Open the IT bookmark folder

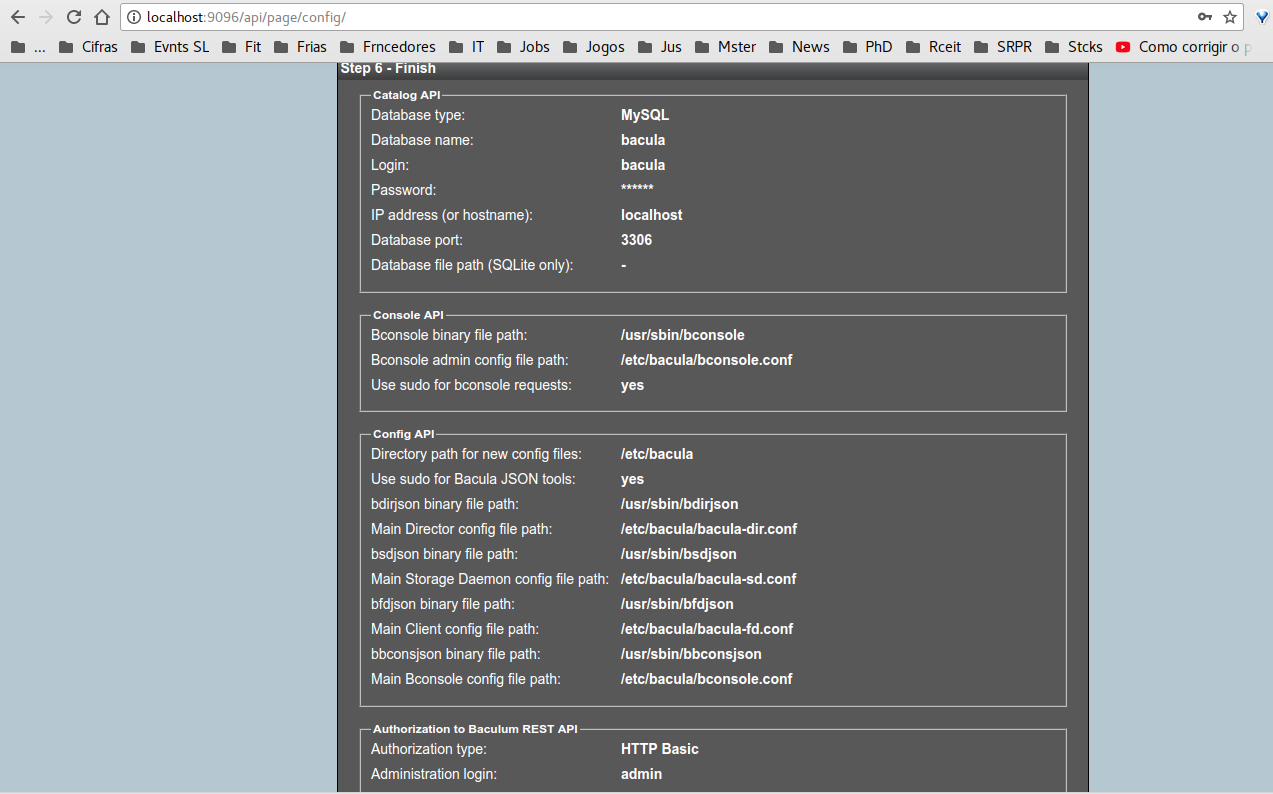467,47
